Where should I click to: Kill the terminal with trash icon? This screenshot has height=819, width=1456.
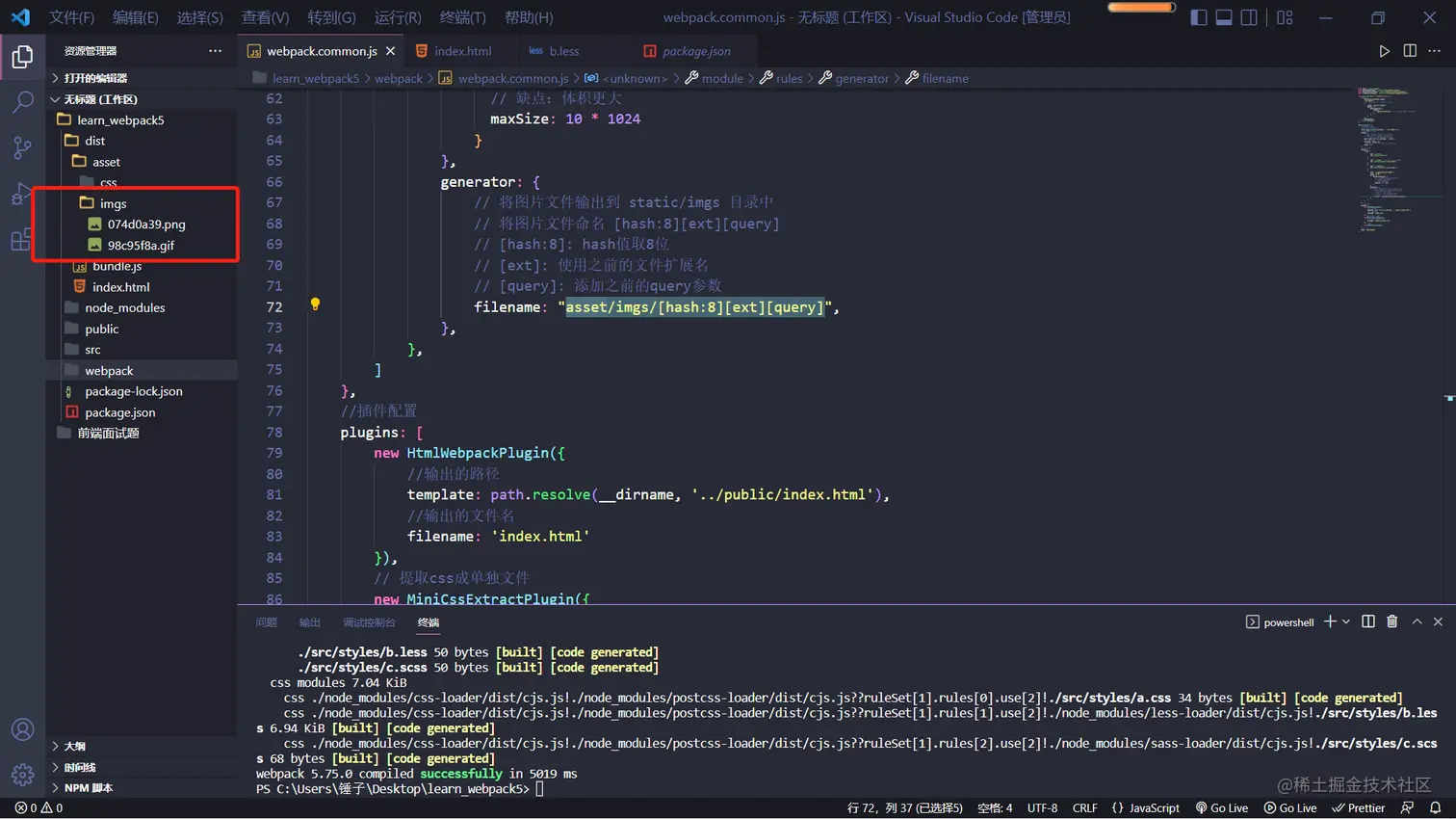click(x=1392, y=622)
